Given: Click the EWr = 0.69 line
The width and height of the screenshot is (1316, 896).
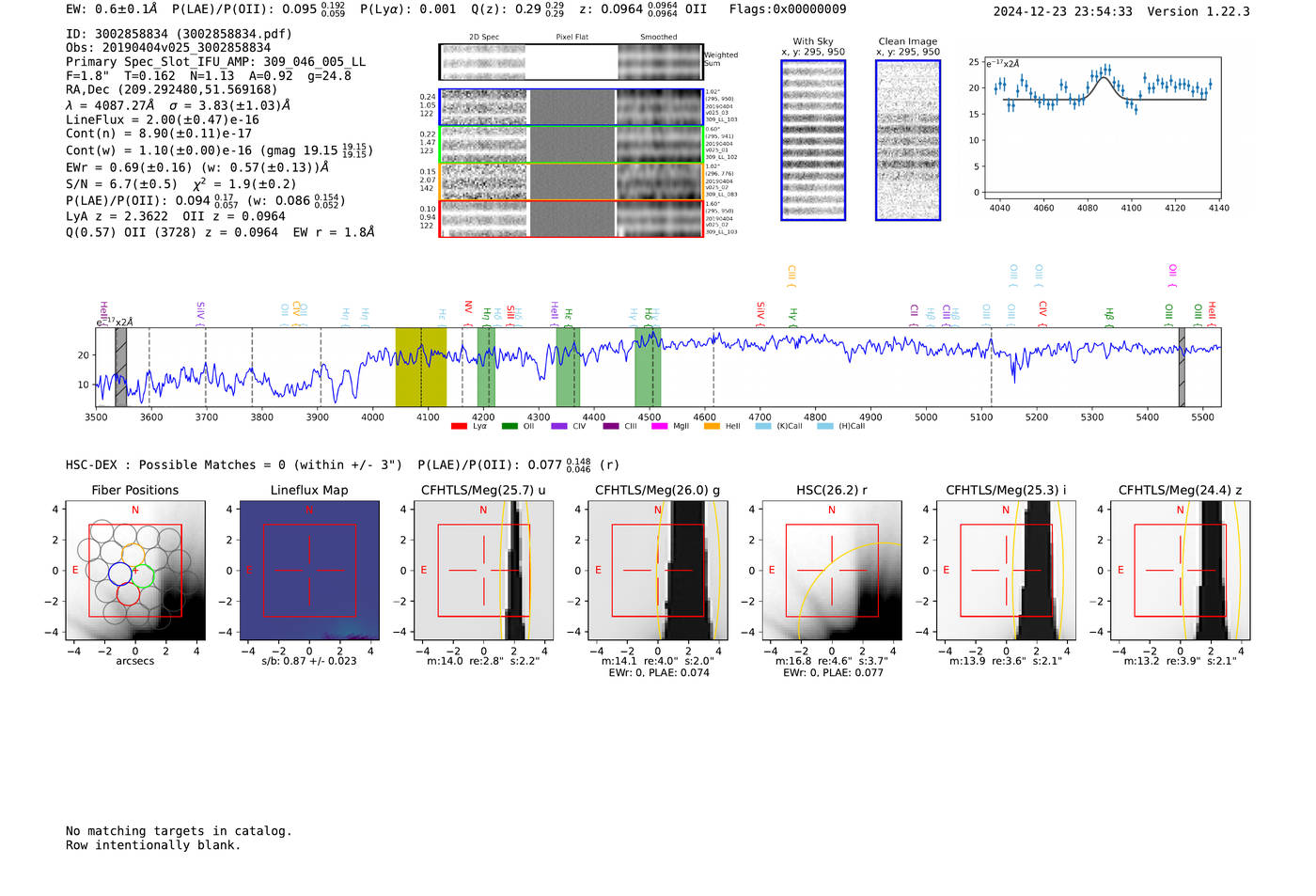Looking at the screenshot, I should coord(197,167).
